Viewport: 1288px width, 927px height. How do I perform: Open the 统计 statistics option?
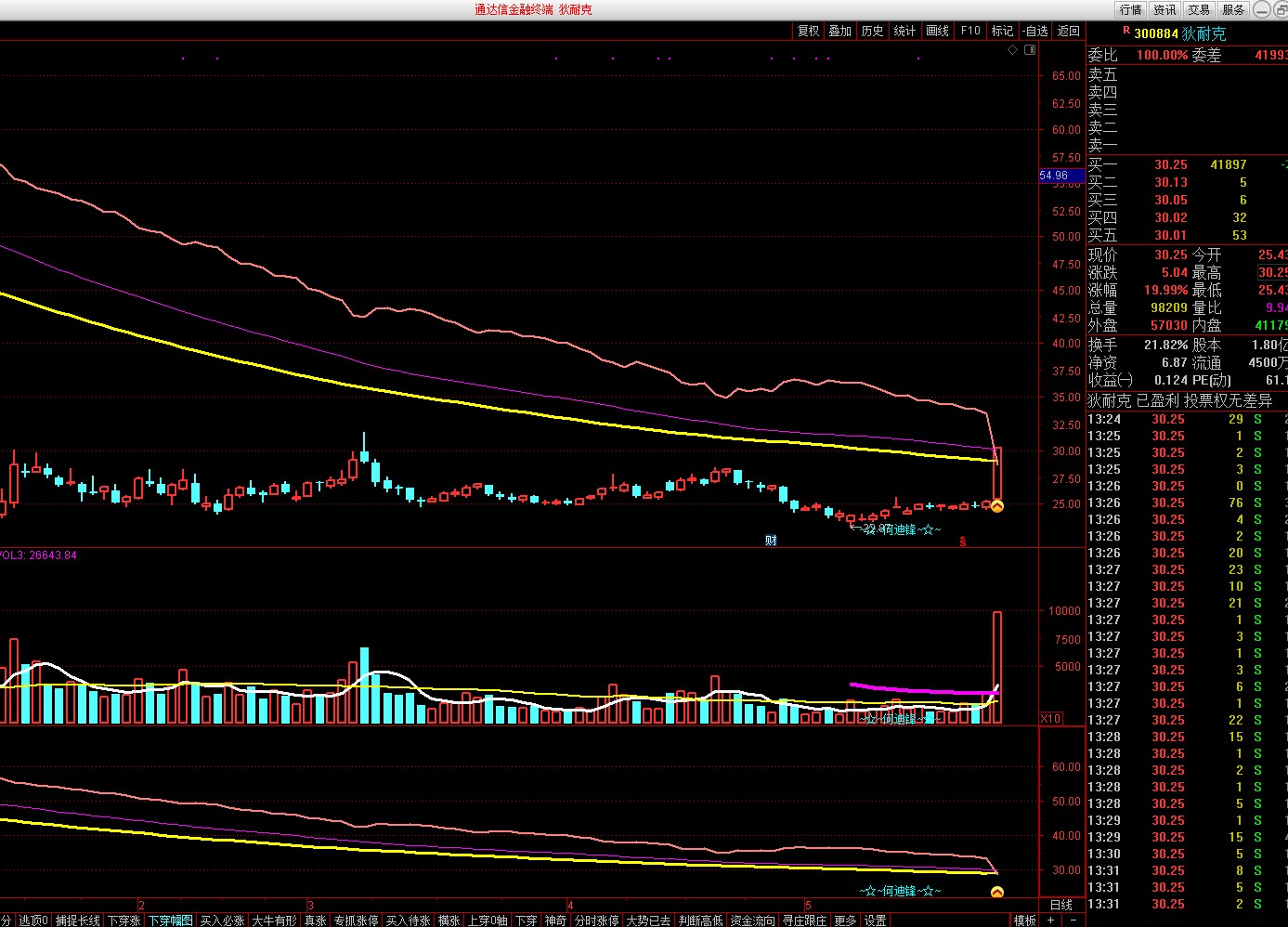[x=905, y=31]
